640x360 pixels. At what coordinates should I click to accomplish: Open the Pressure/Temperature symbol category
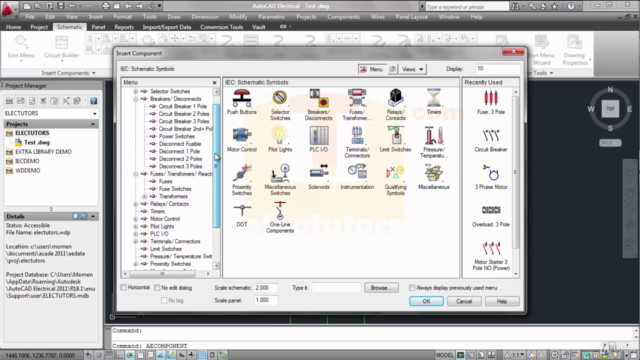click(433, 142)
